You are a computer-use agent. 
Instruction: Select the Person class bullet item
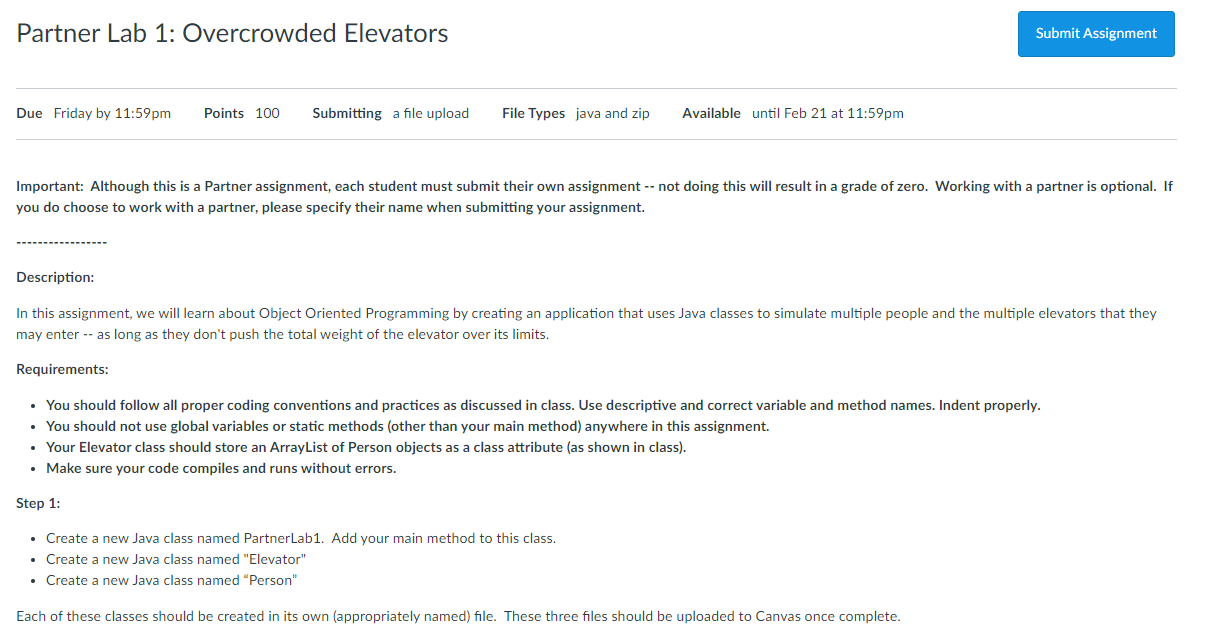tap(171, 580)
